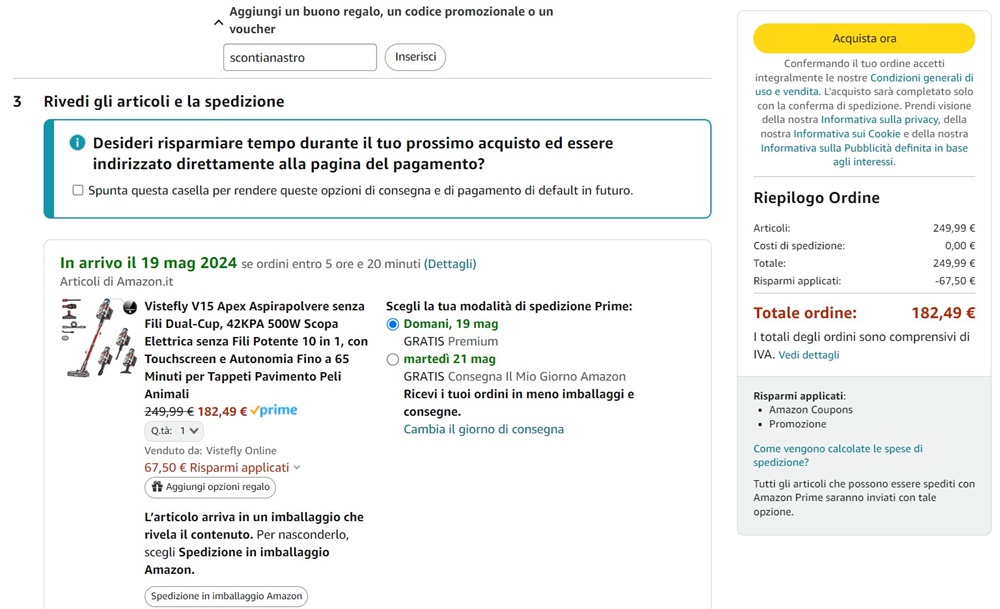Select Domani 19 mag delivery option

393,324
